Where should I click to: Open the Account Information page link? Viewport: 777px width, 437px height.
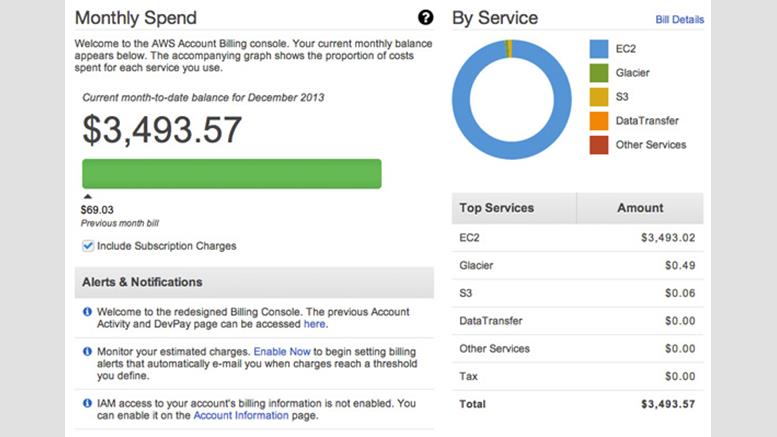[241, 415]
